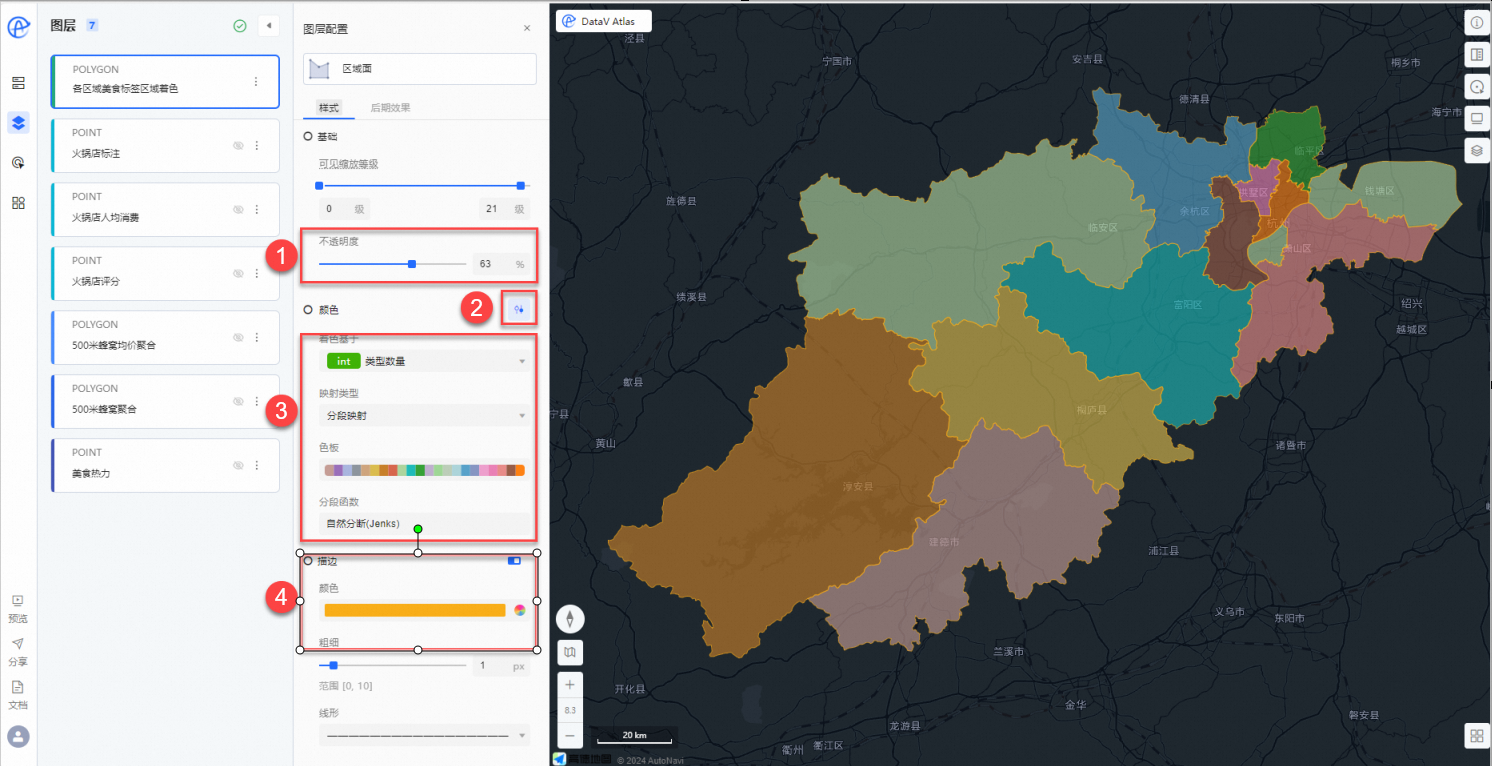Click the 区域面 layer type selector
The image size is (1492, 766).
(x=420, y=69)
